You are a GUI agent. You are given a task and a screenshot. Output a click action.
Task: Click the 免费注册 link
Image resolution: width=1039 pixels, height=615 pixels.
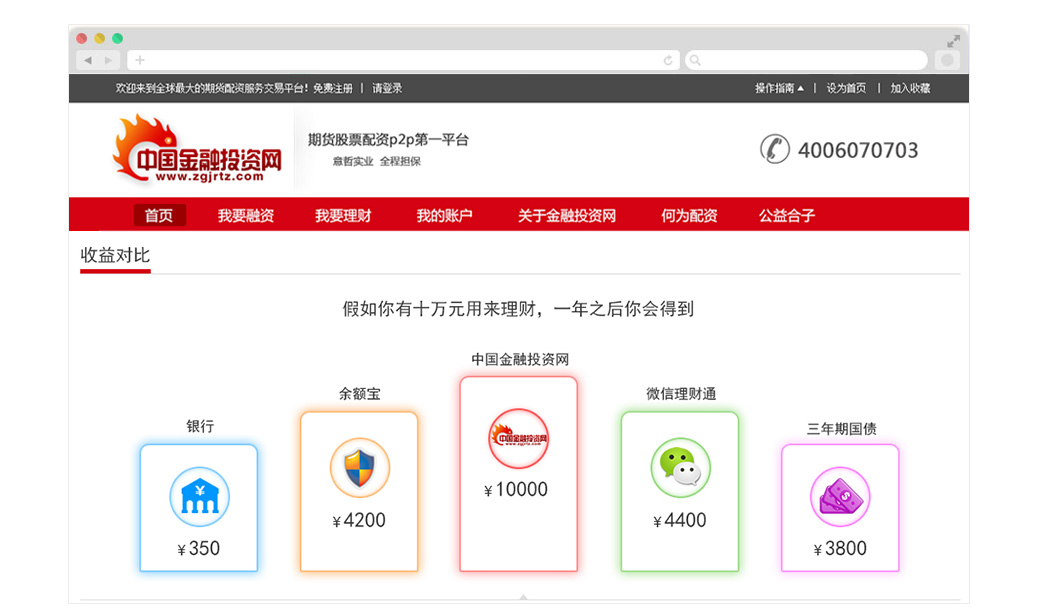pos(333,88)
